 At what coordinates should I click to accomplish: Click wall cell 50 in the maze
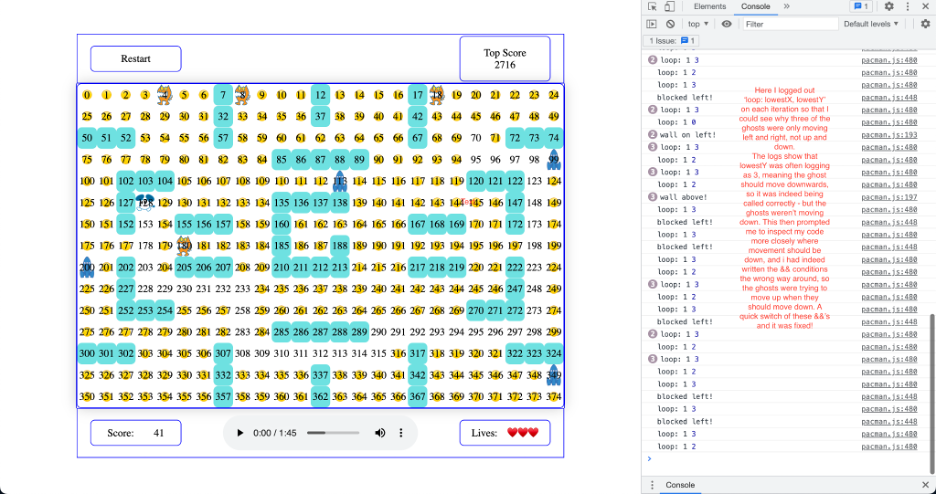click(x=87, y=138)
